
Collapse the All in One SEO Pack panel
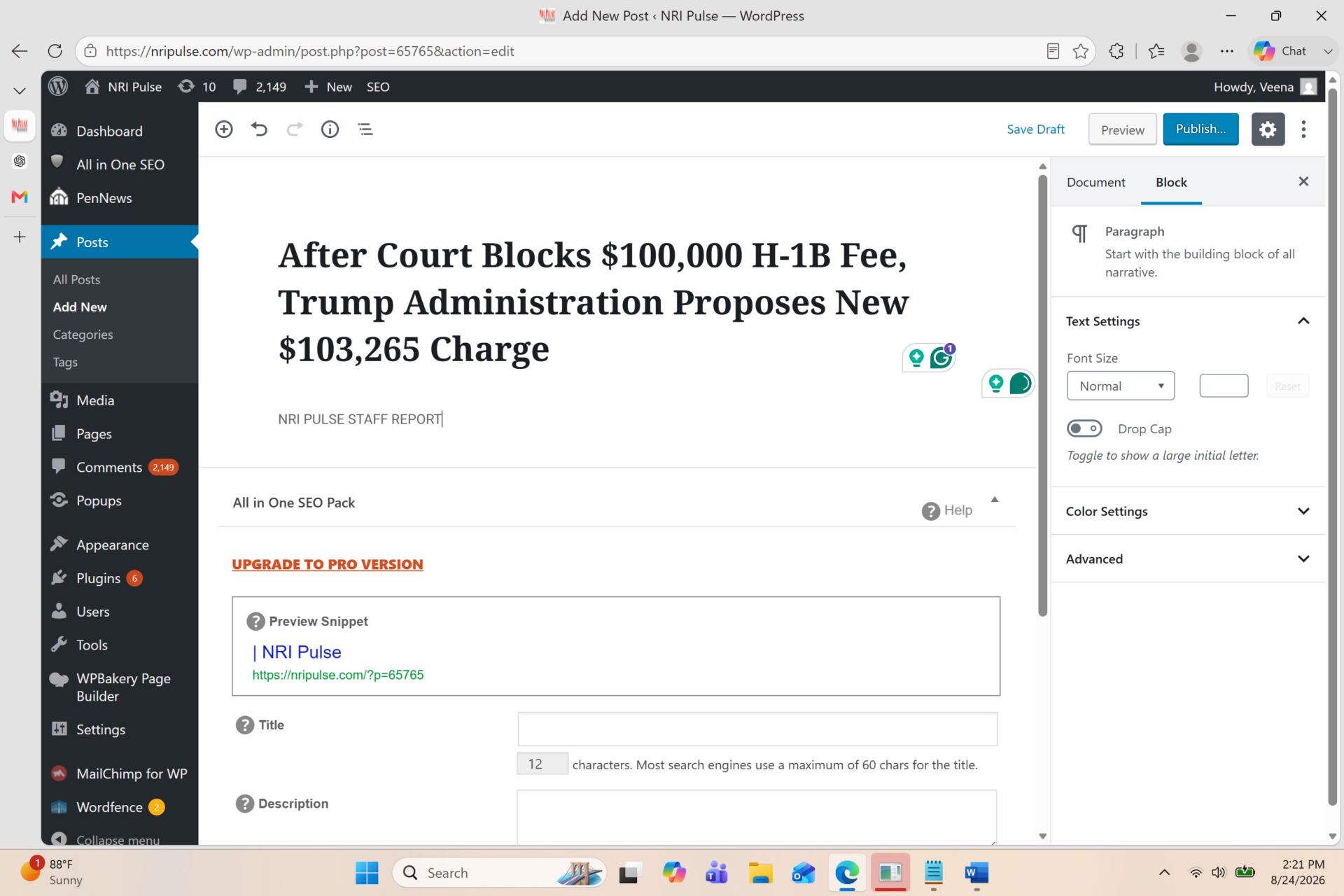994,500
